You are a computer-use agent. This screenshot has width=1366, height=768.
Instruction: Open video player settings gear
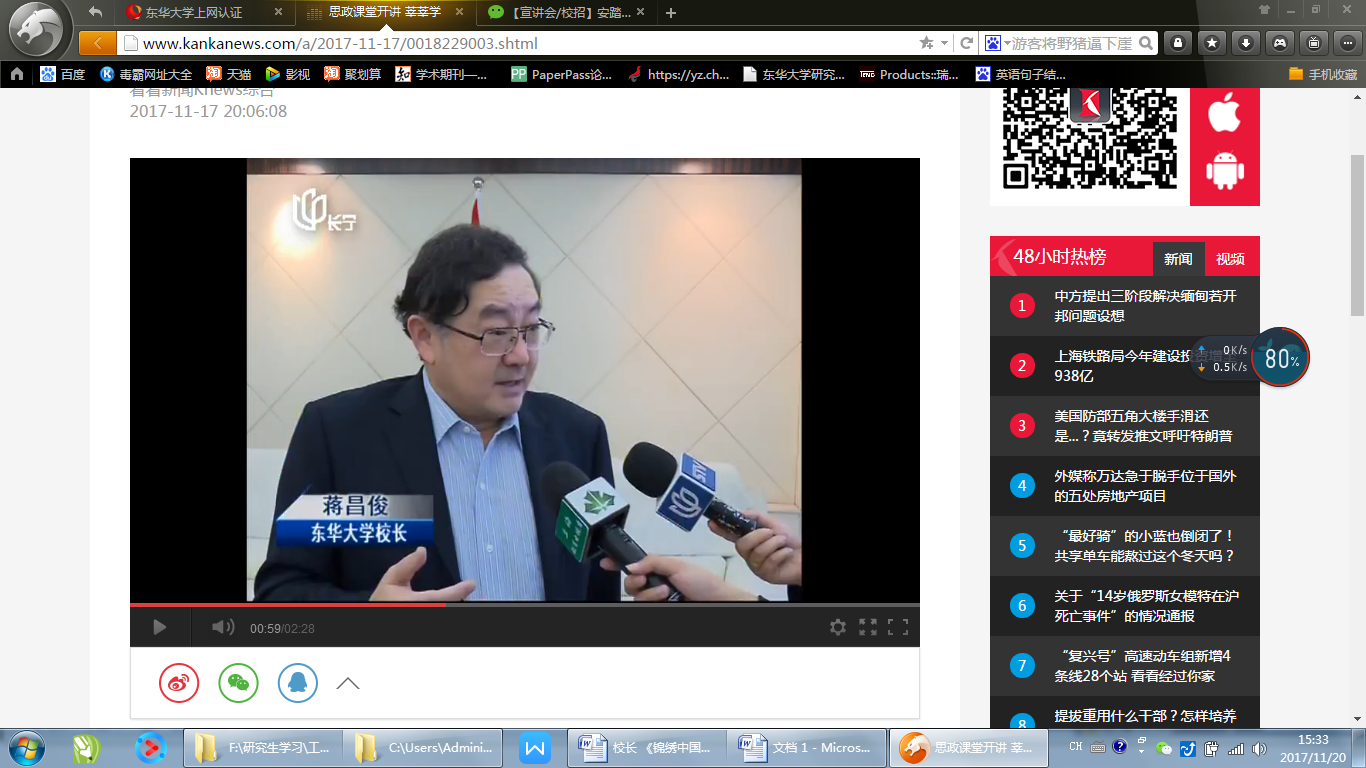[x=838, y=627]
